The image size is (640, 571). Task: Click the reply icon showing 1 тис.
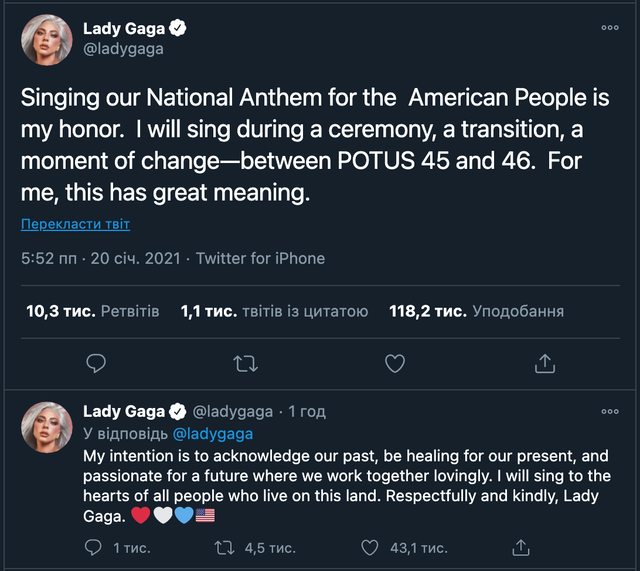pyautogui.click(x=94, y=547)
